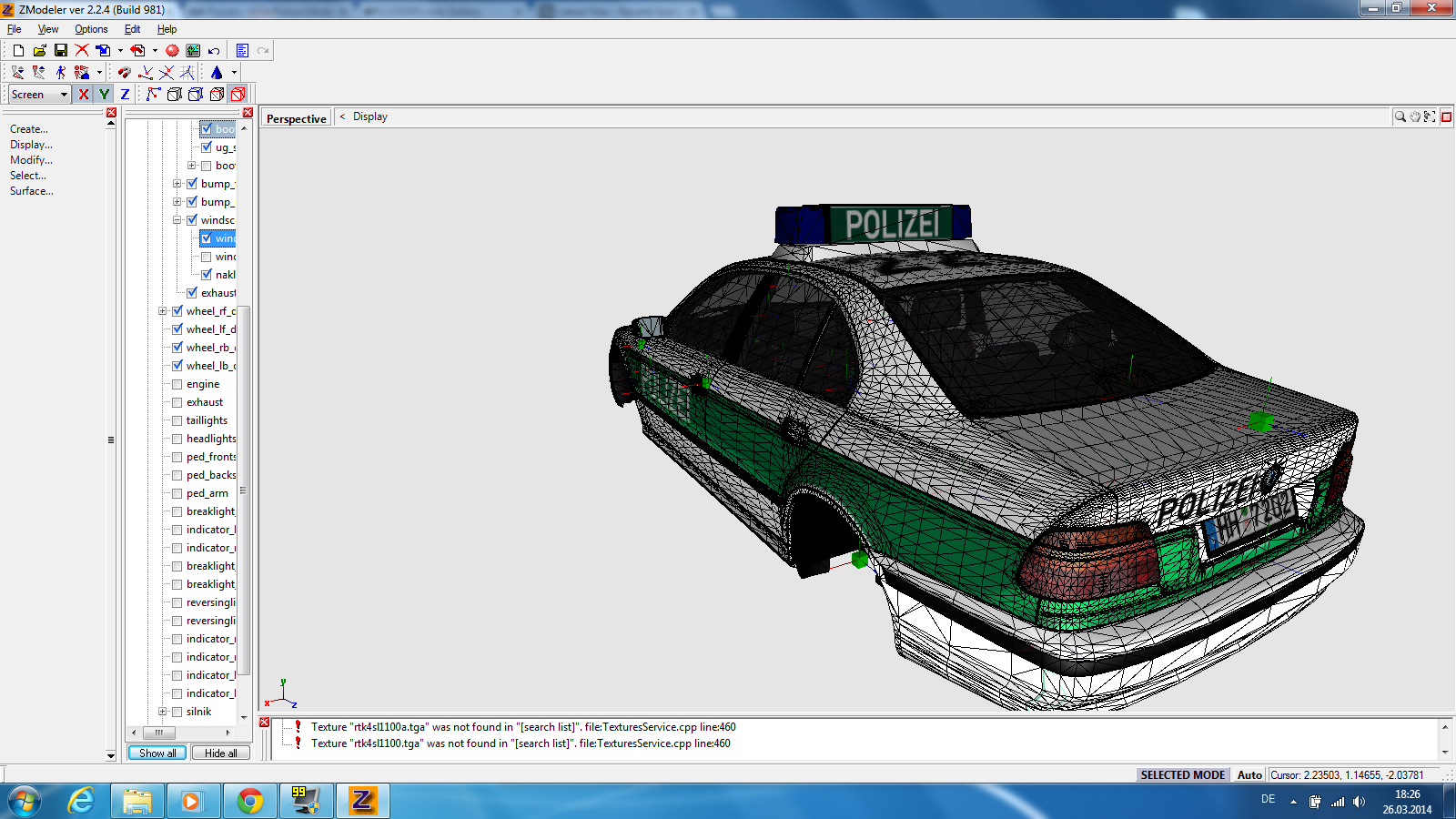The width and height of the screenshot is (1456, 819).
Task: Click the Show all button
Action: coord(157,753)
